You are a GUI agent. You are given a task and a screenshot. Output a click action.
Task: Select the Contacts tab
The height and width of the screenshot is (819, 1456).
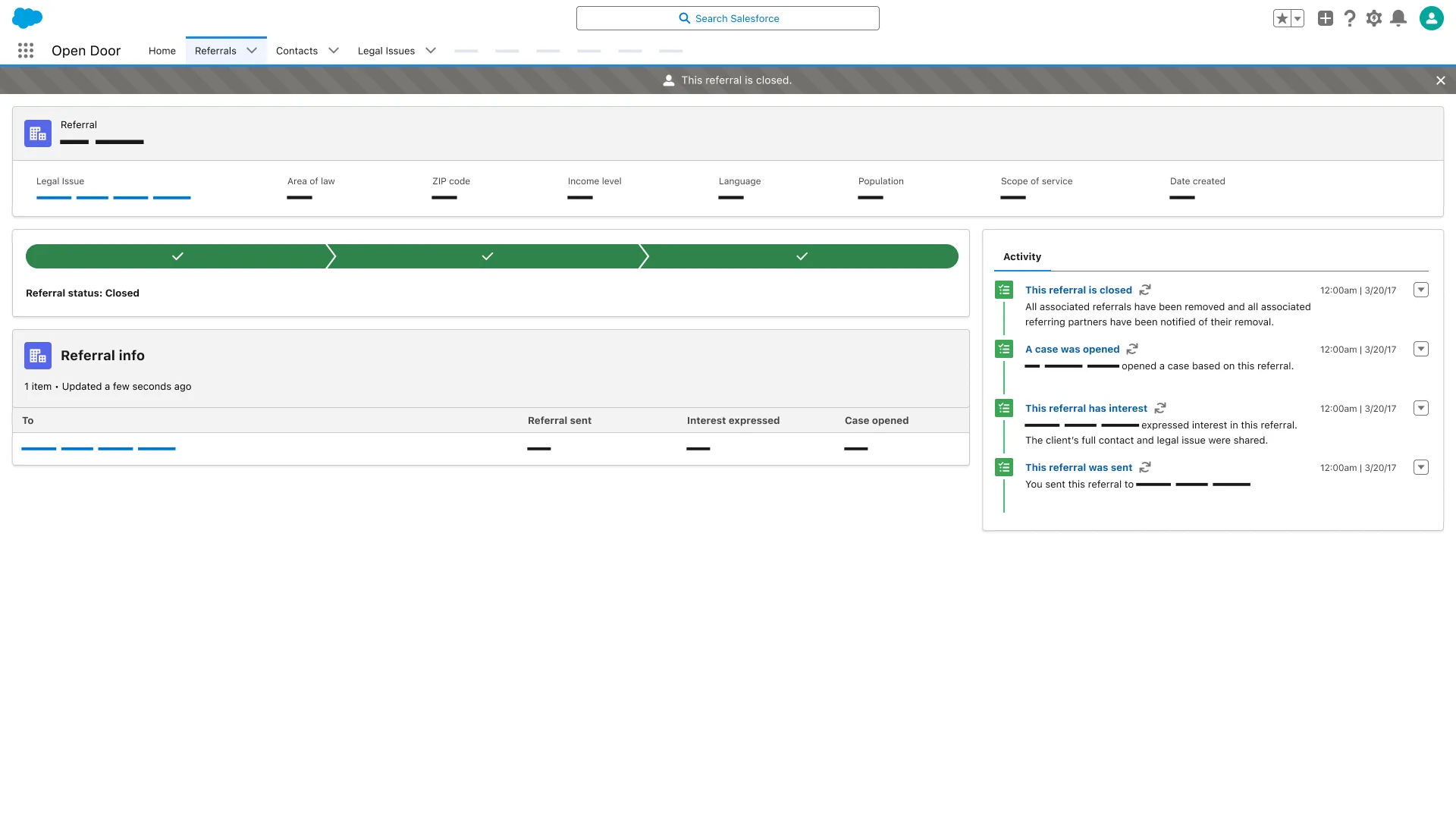[x=297, y=51]
